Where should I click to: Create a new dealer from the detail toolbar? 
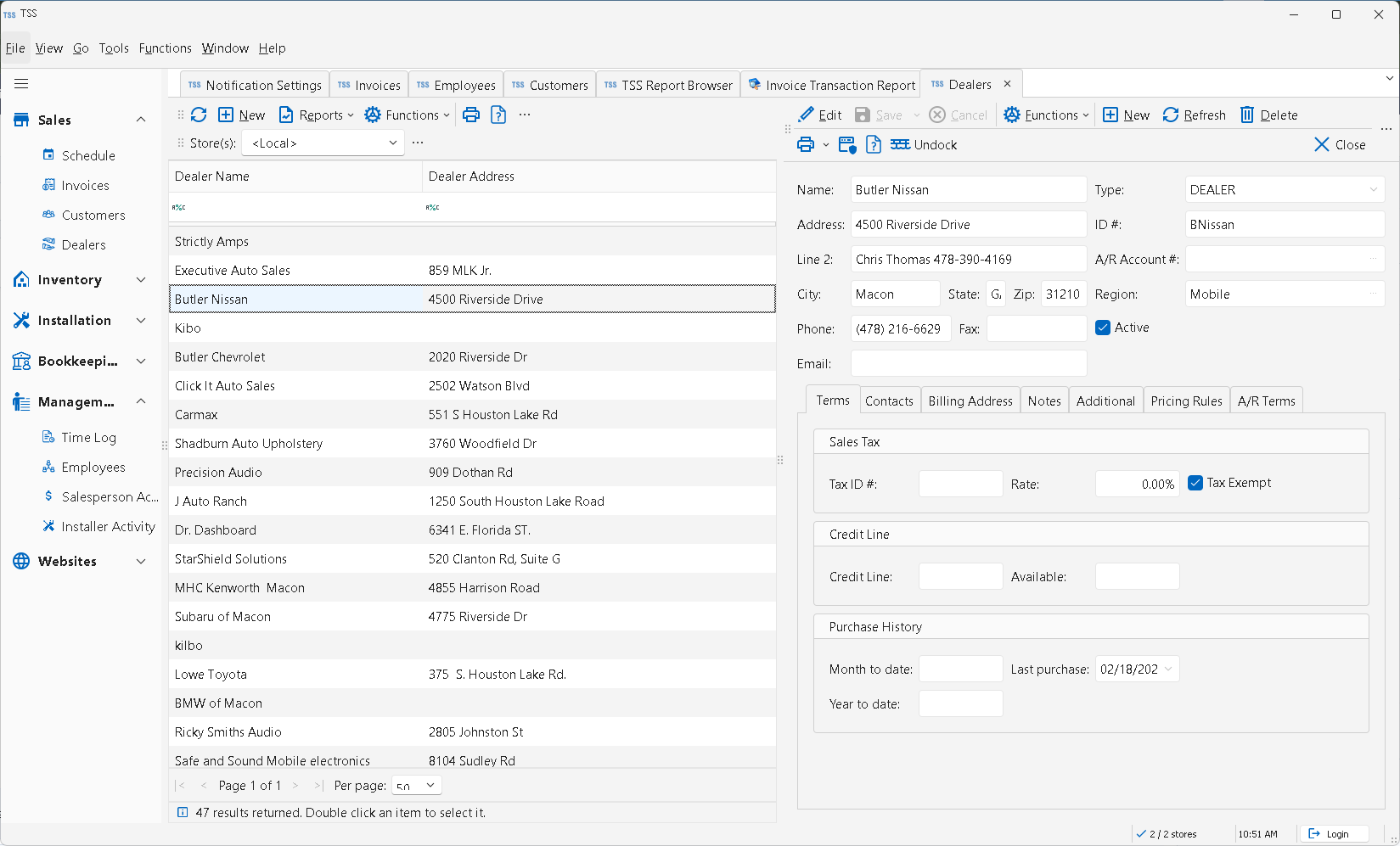(x=1126, y=115)
